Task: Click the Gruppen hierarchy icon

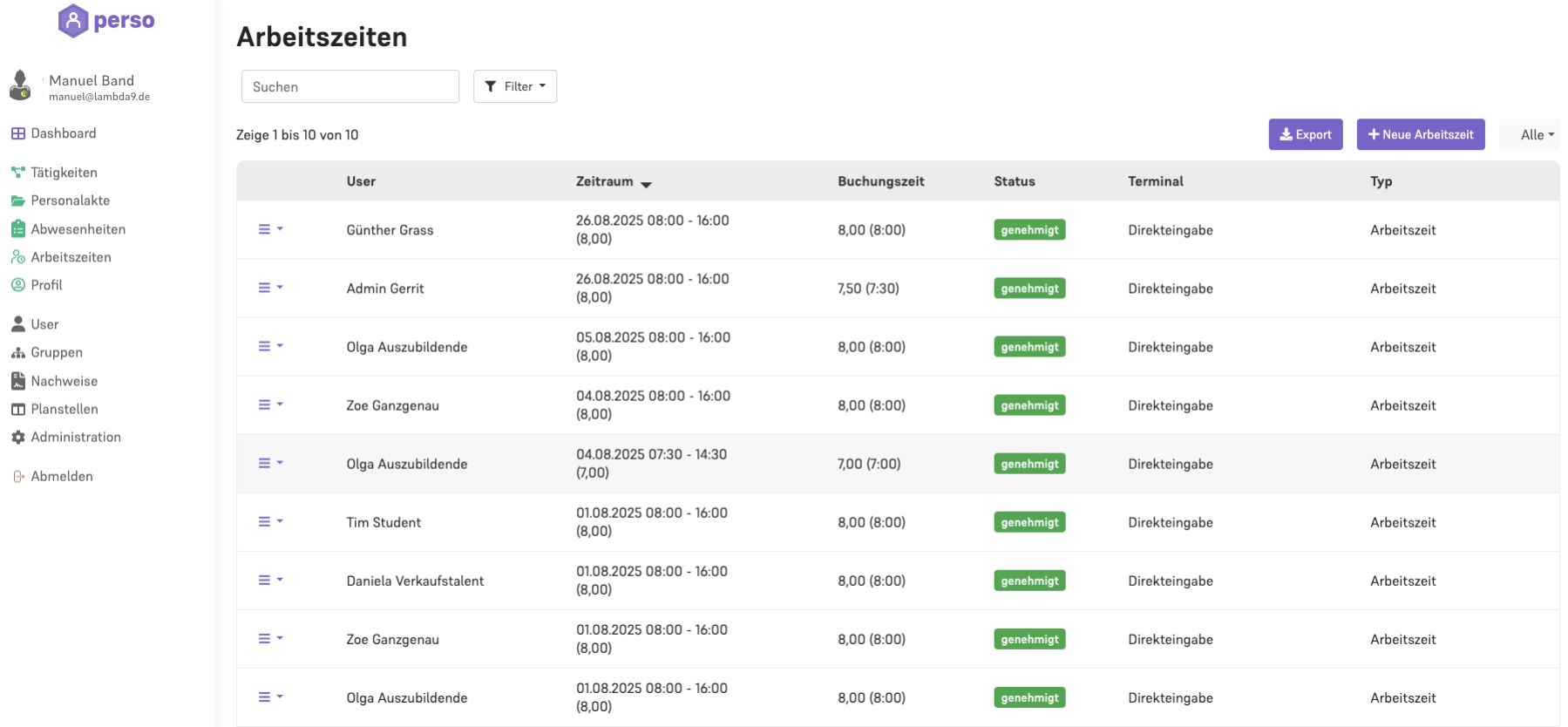Action: click(18, 353)
